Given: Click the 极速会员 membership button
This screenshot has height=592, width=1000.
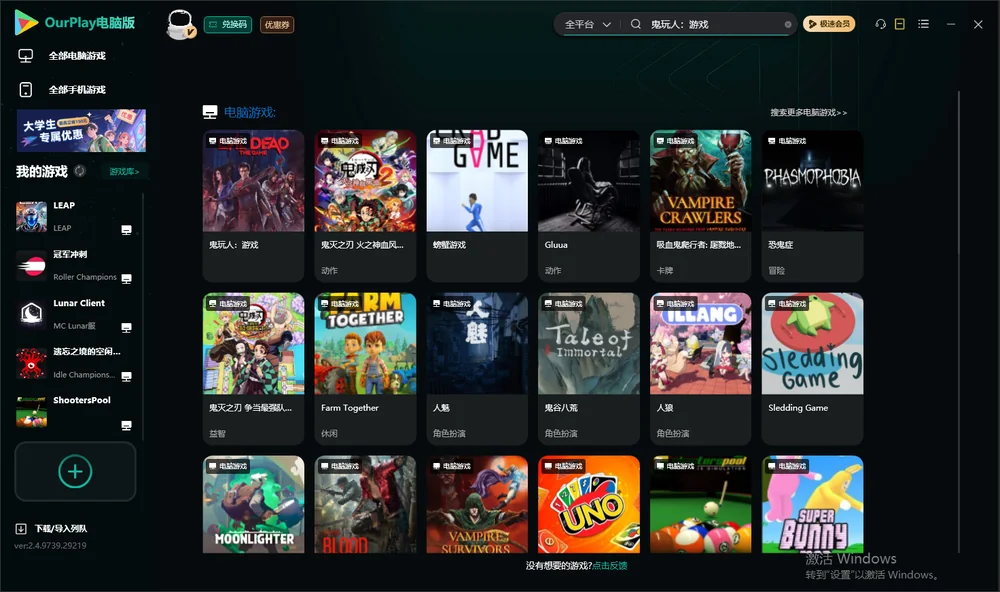Looking at the screenshot, I should (x=829, y=24).
